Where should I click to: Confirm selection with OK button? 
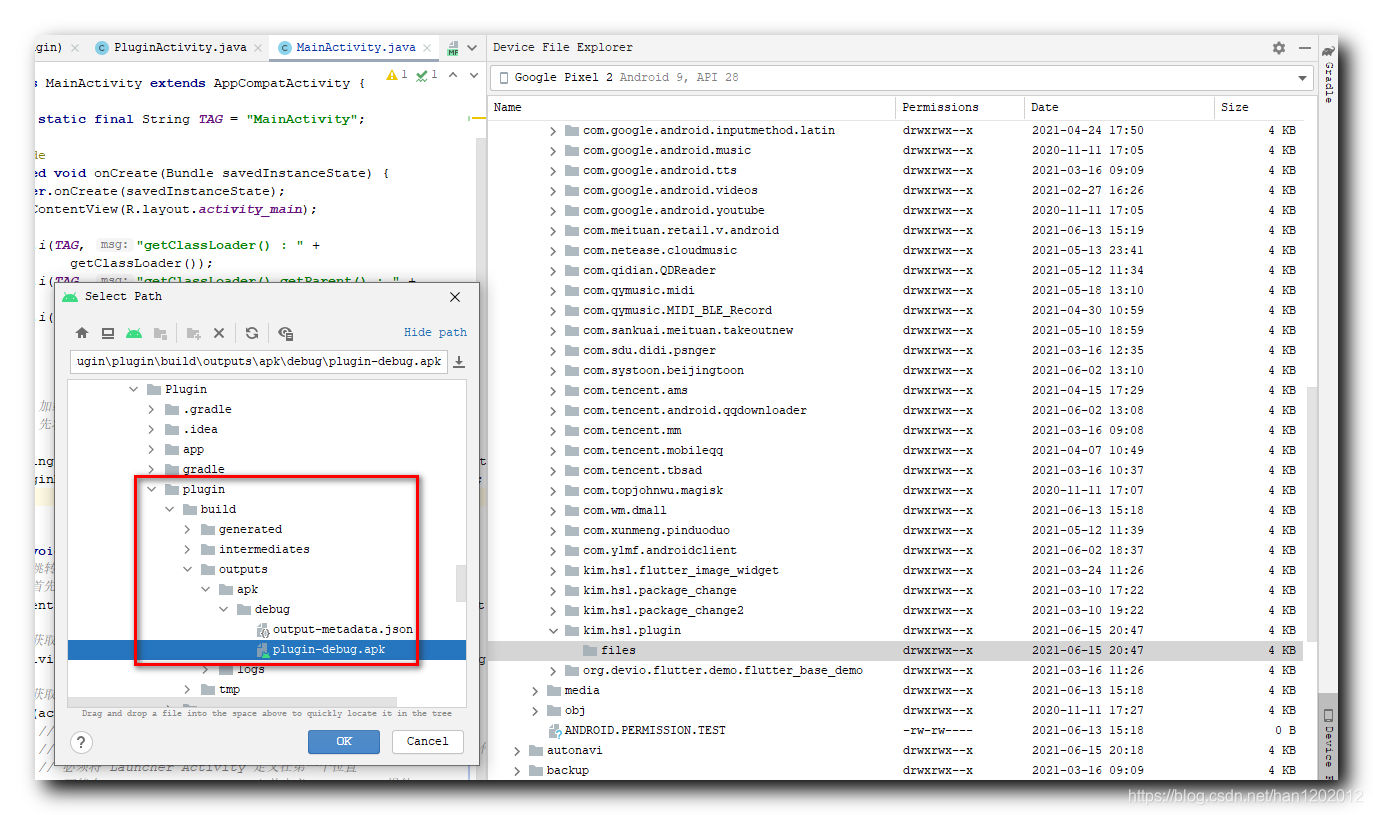click(343, 741)
